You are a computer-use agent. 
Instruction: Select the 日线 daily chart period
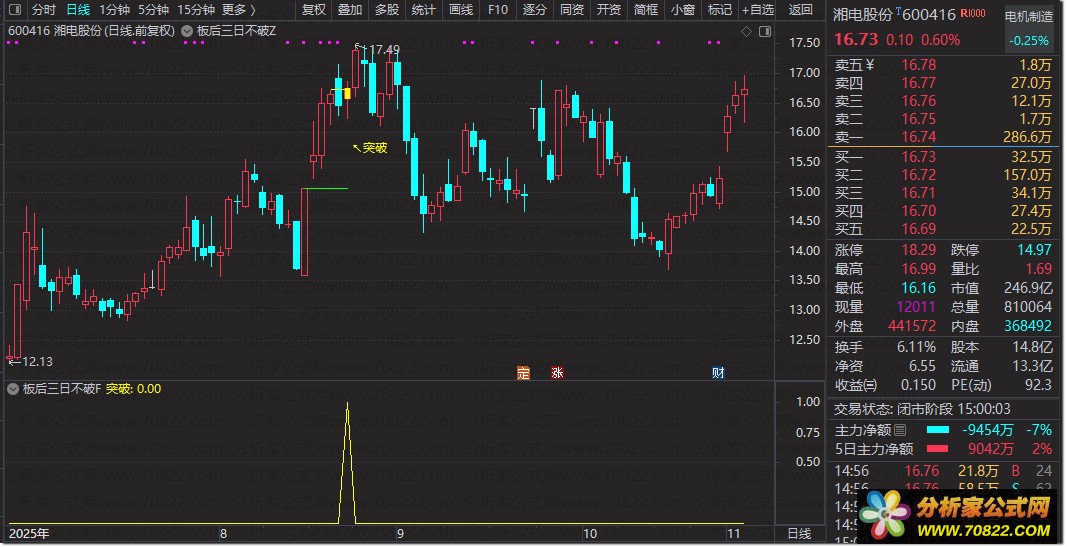78,10
